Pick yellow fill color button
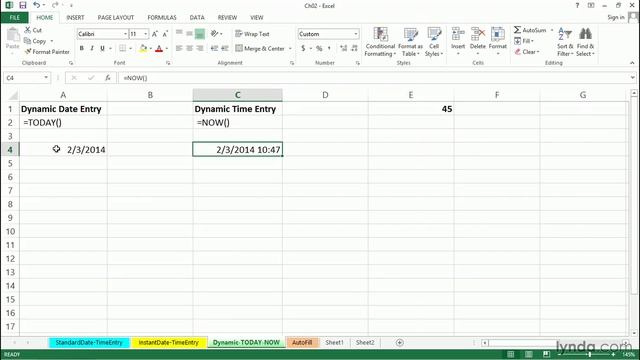The height and width of the screenshot is (360, 640). pyautogui.click(x=143, y=49)
